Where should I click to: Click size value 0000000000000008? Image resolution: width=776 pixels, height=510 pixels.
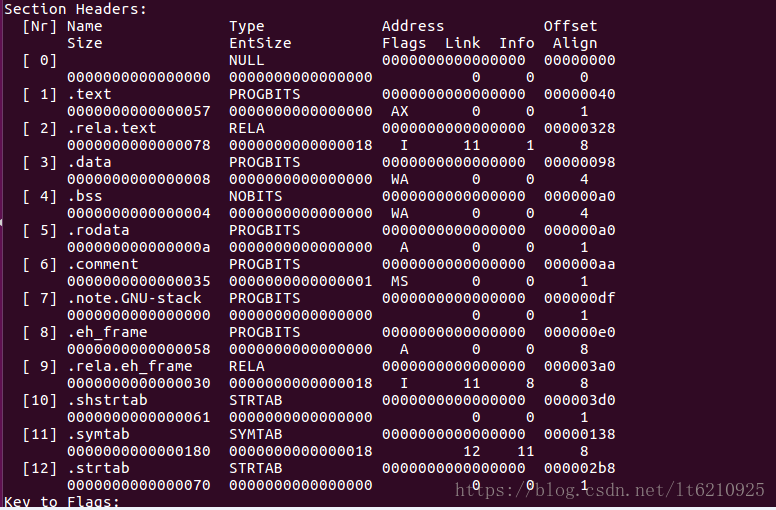coord(139,179)
